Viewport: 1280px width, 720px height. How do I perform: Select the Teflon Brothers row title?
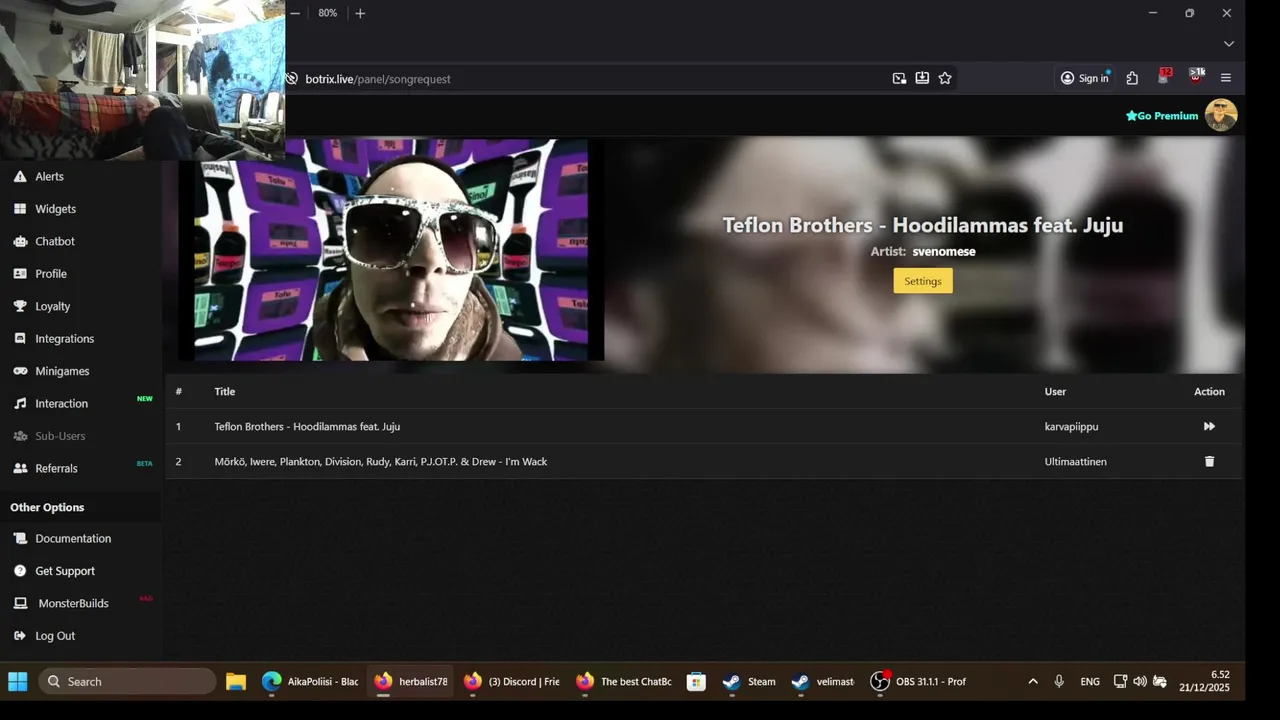(307, 427)
